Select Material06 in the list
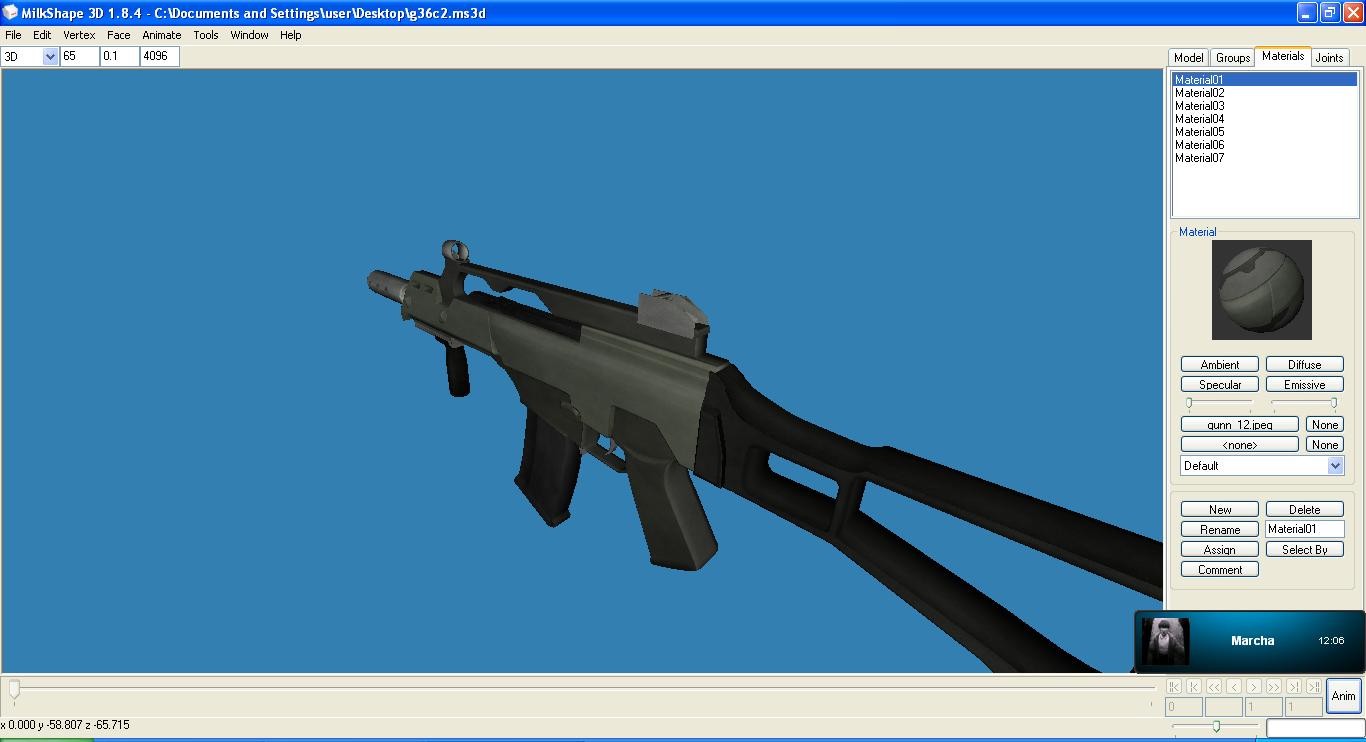The height and width of the screenshot is (742, 1366). point(1265,145)
